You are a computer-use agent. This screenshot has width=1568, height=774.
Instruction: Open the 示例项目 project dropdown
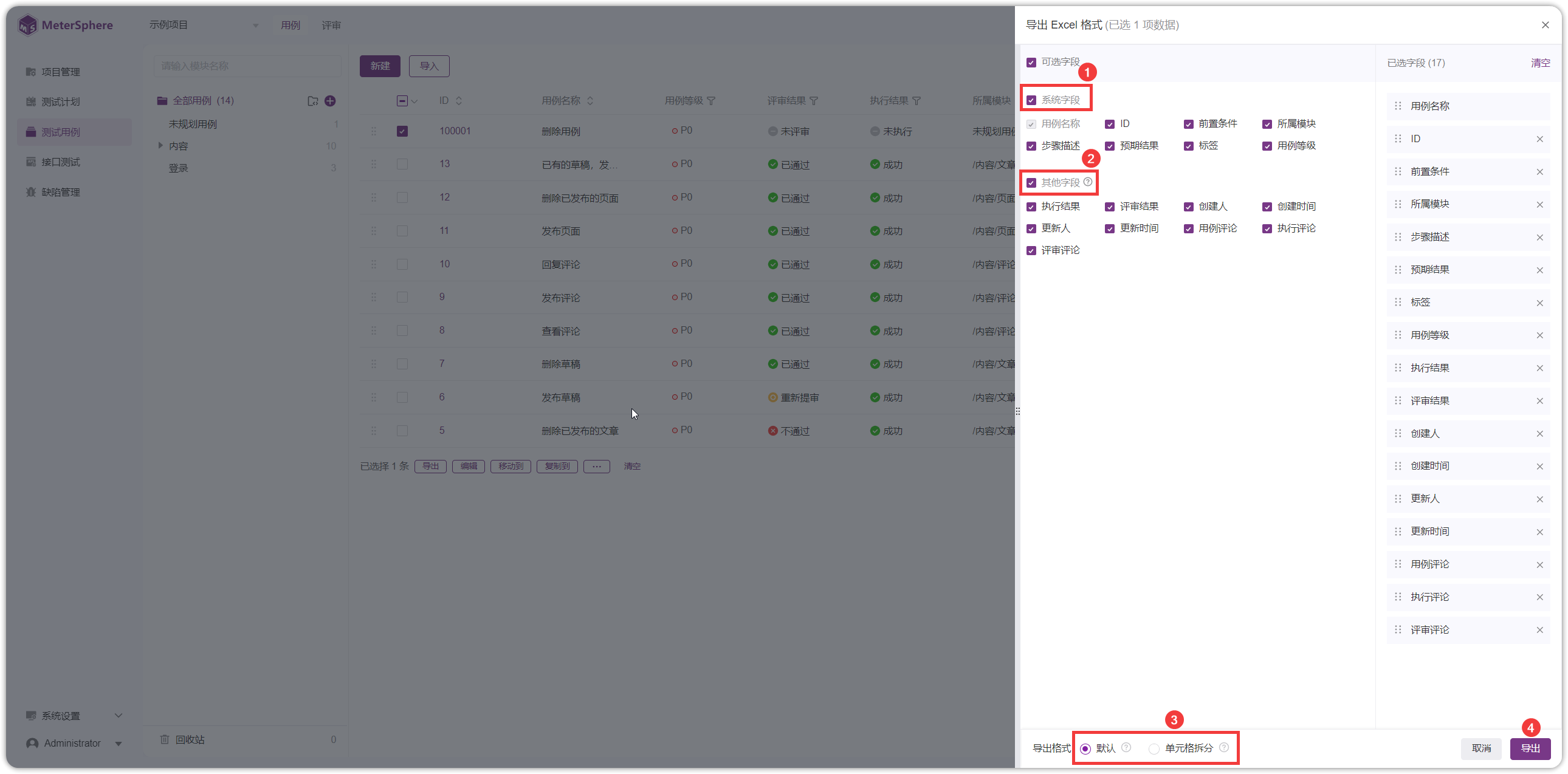(x=204, y=25)
